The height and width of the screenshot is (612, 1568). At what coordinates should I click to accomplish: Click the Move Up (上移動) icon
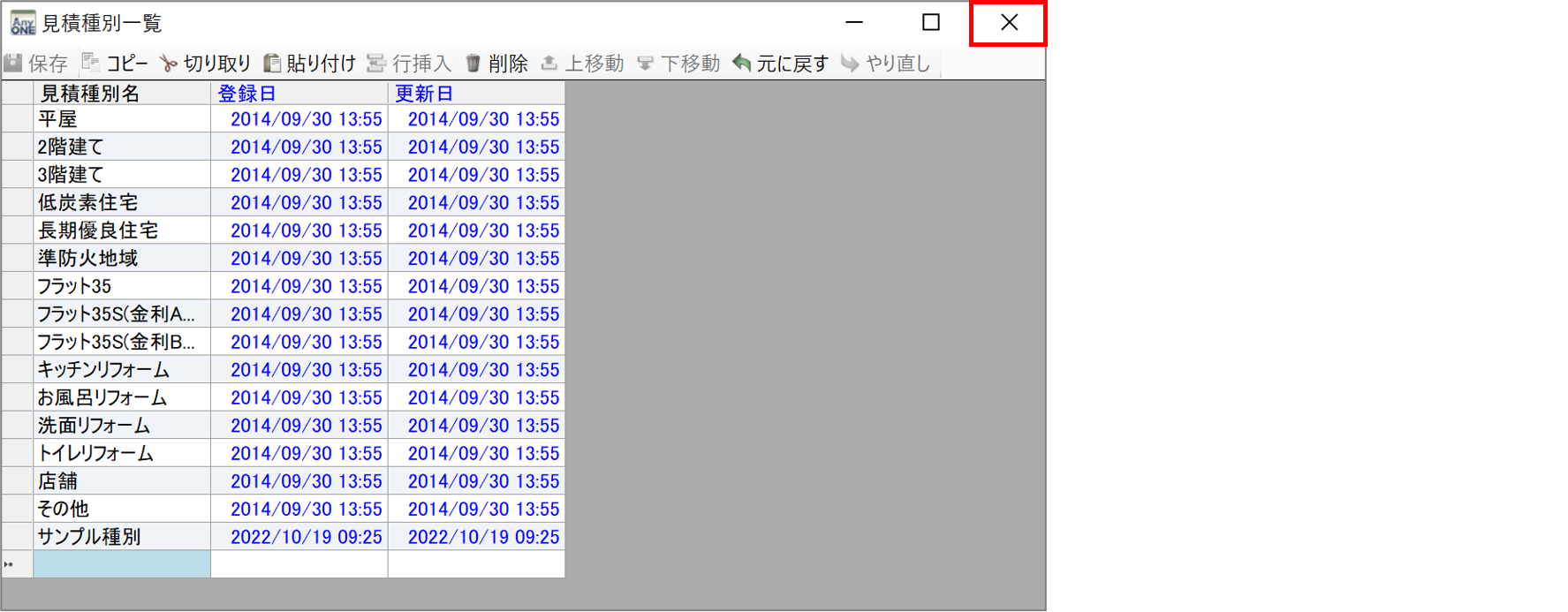(549, 64)
